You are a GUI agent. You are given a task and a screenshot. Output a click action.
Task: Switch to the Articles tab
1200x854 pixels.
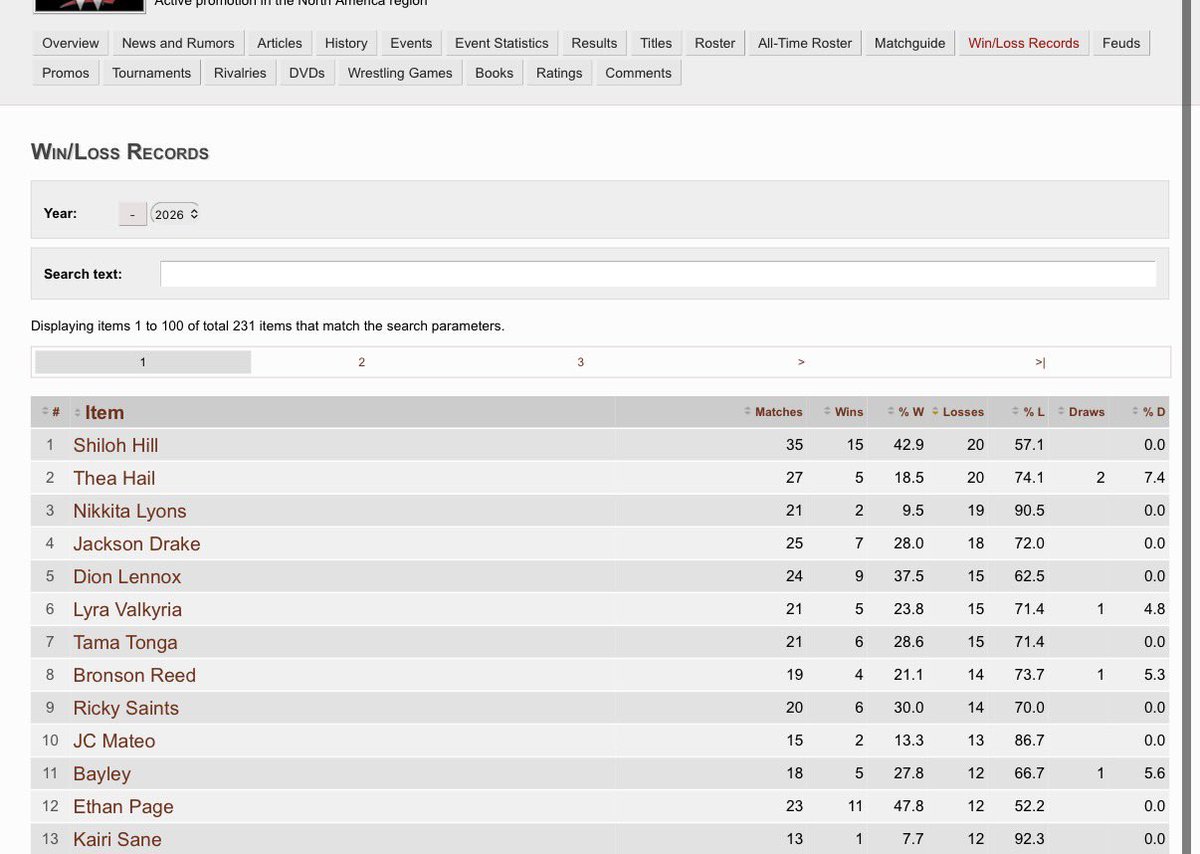(x=279, y=43)
